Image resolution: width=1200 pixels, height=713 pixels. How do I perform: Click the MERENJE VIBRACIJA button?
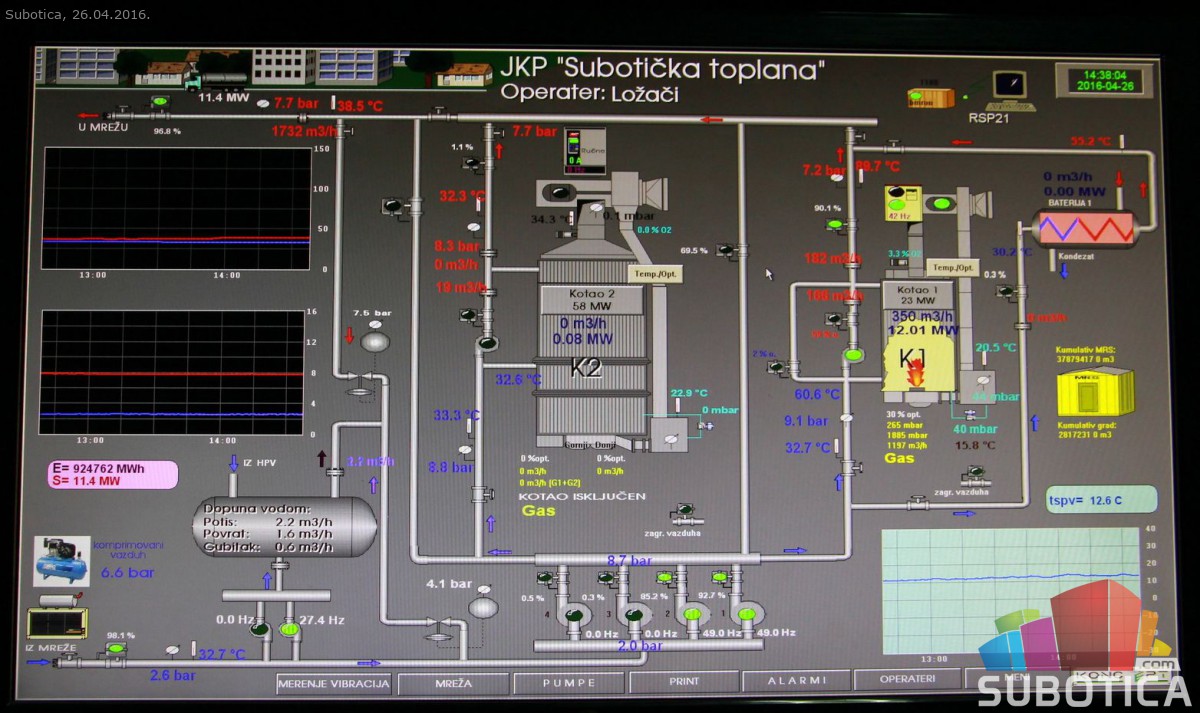tap(333, 683)
